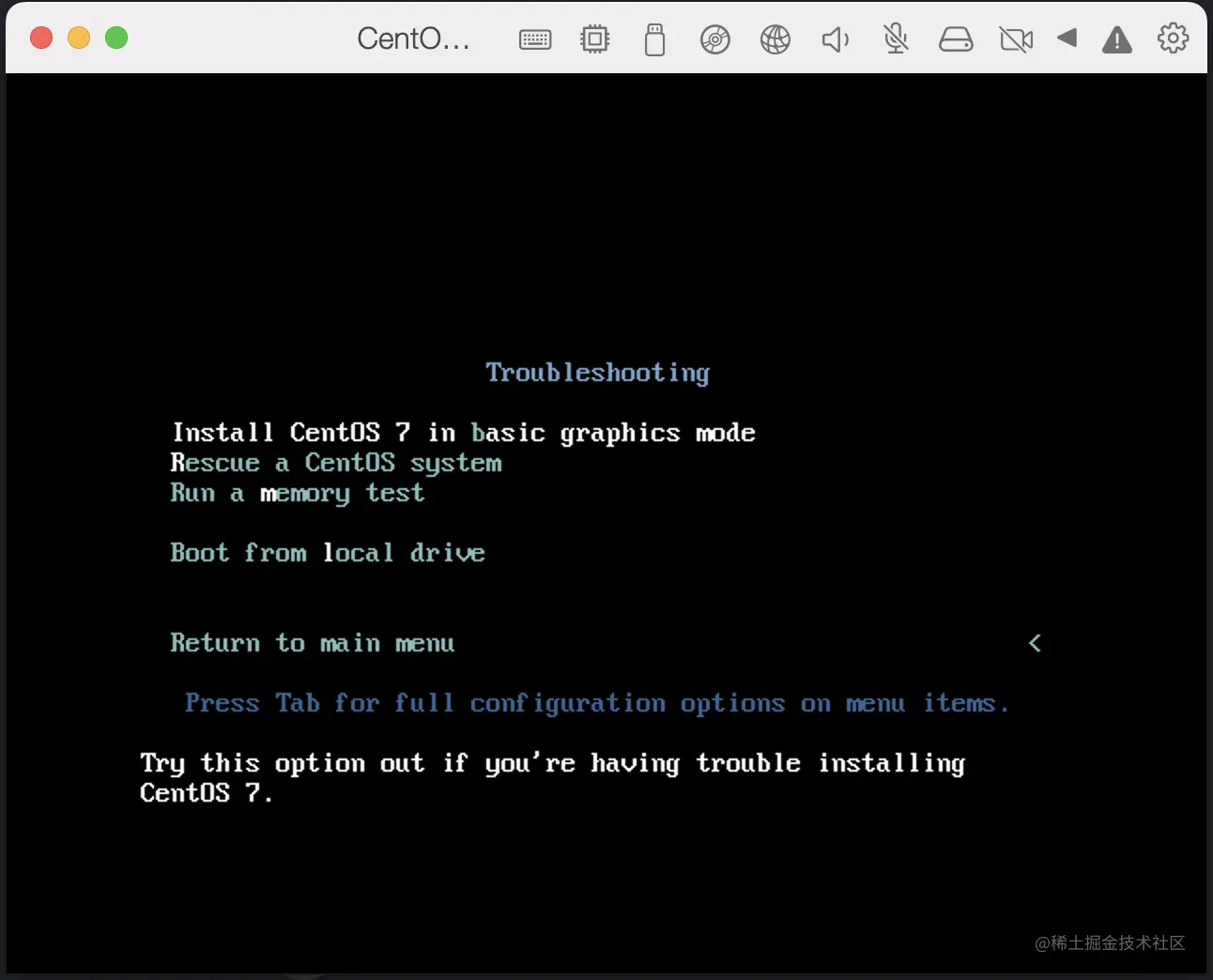Image resolution: width=1213 pixels, height=980 pixels.
Task: Open the settings gear icon
Action: tap(1174, 38)
